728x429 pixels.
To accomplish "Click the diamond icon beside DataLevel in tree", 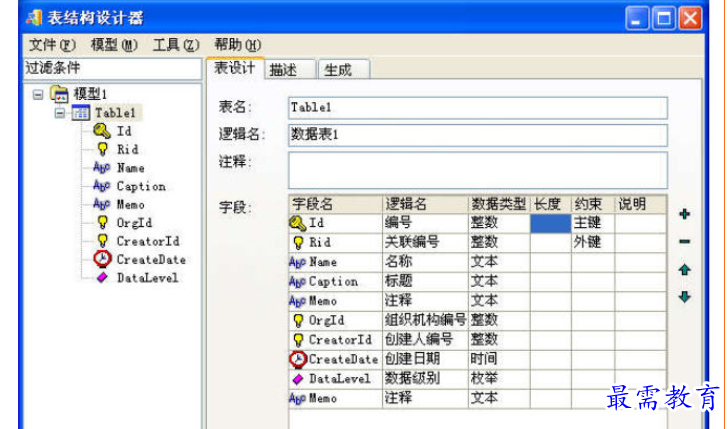I will tap(102, 278).
